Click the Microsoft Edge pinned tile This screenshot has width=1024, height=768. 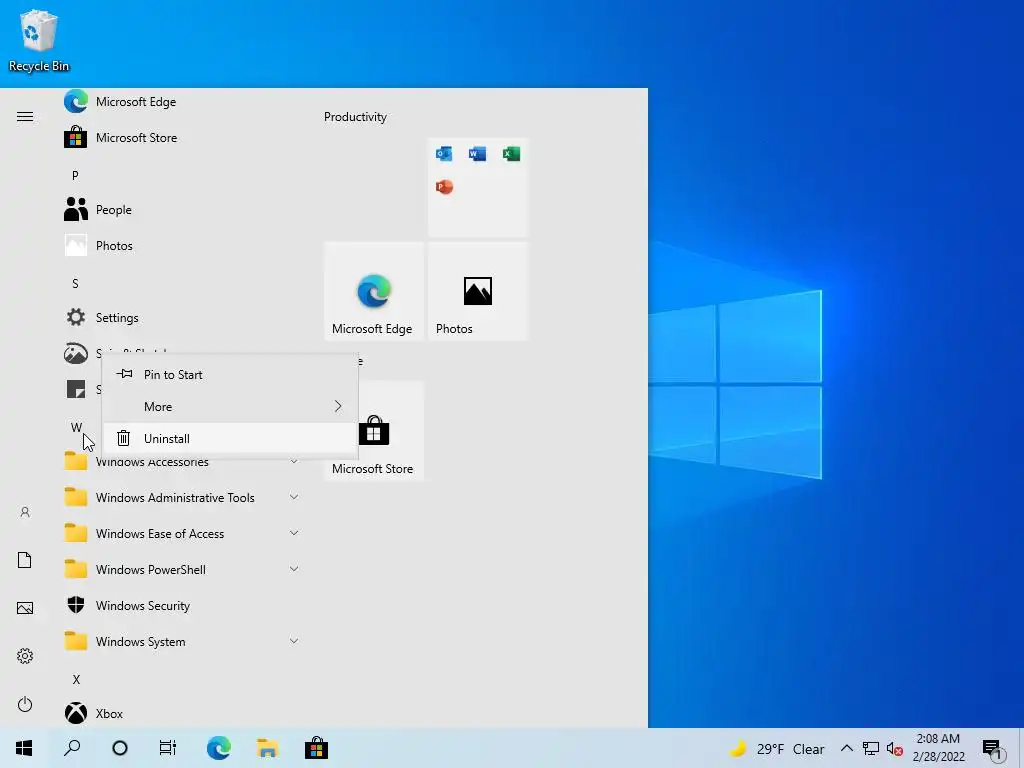point(374,291)
